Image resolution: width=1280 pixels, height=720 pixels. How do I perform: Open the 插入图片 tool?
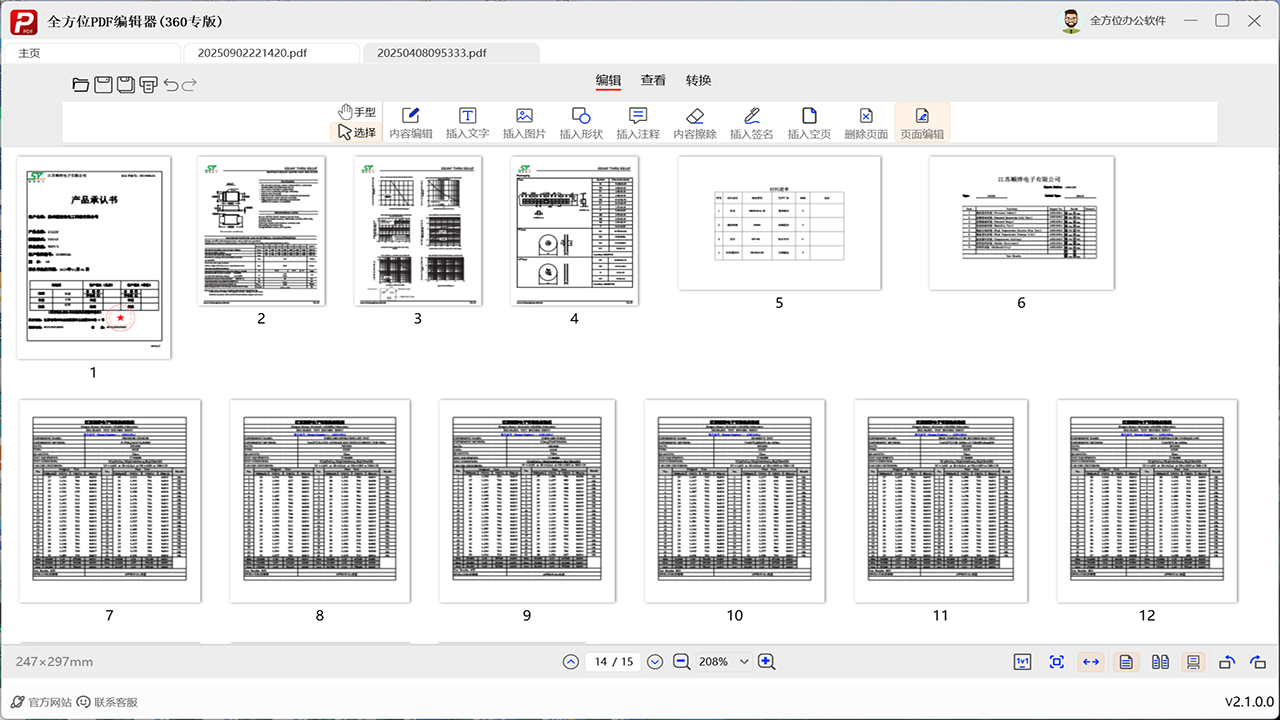(x=523, y=121)
